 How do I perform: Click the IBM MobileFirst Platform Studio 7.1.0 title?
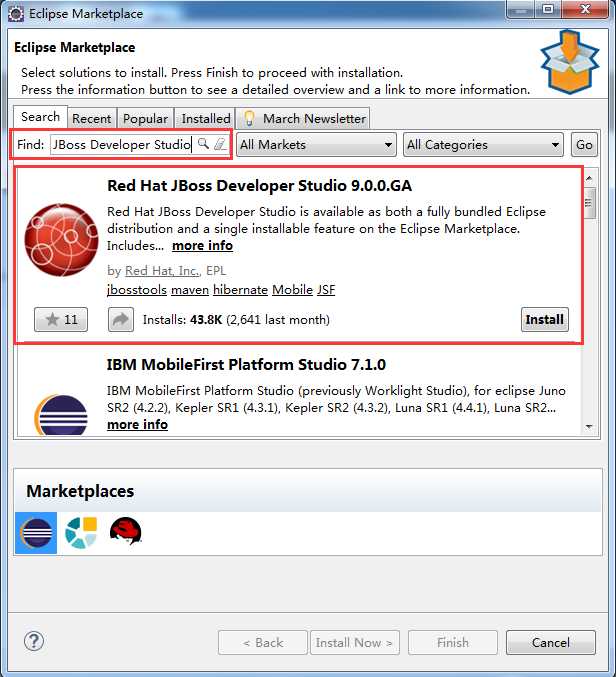tap(246, 365)
